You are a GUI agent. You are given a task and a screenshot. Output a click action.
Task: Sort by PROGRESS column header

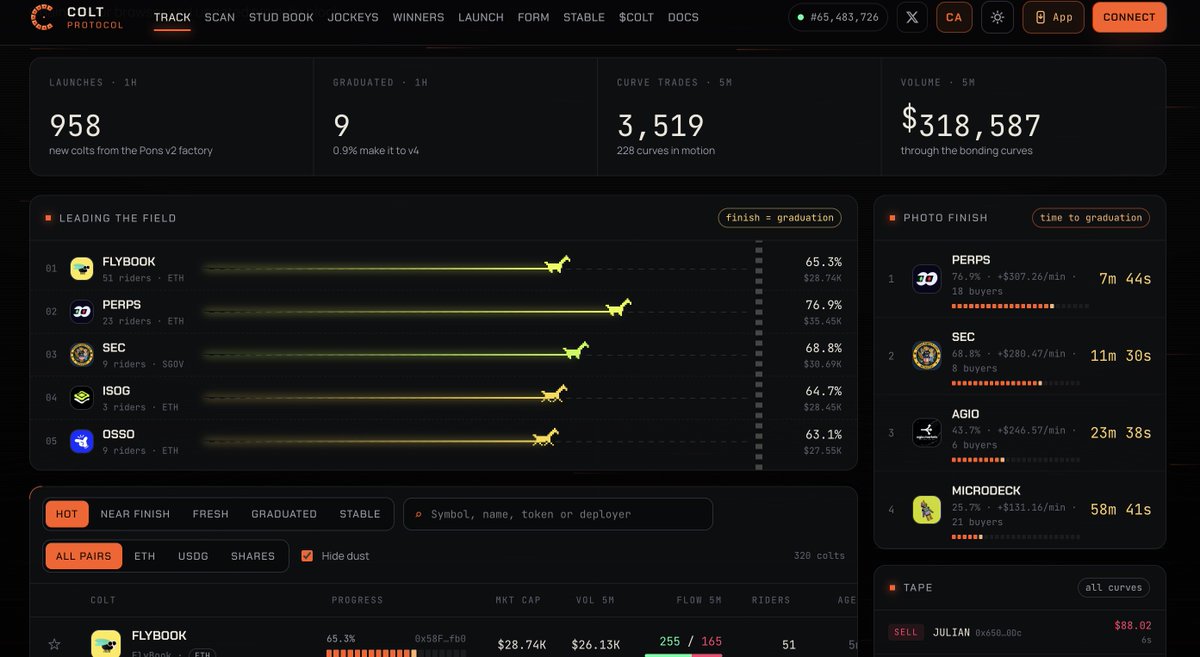click(357, 600)
